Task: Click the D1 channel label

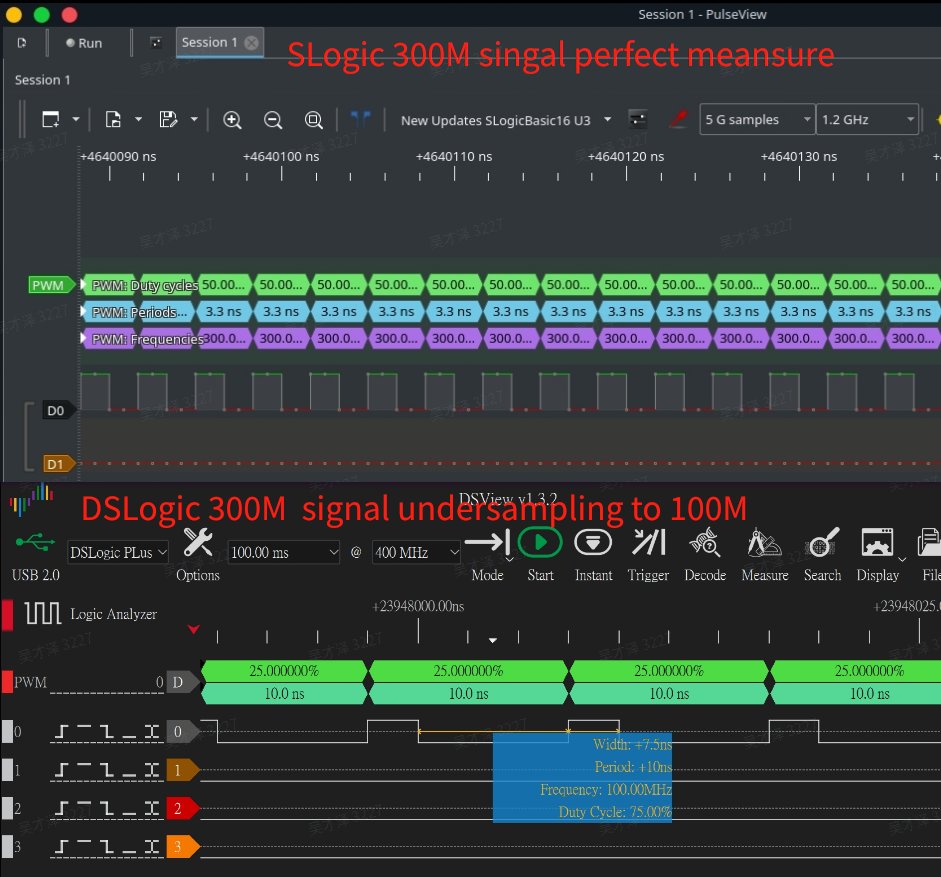Action: coord(58,464)
